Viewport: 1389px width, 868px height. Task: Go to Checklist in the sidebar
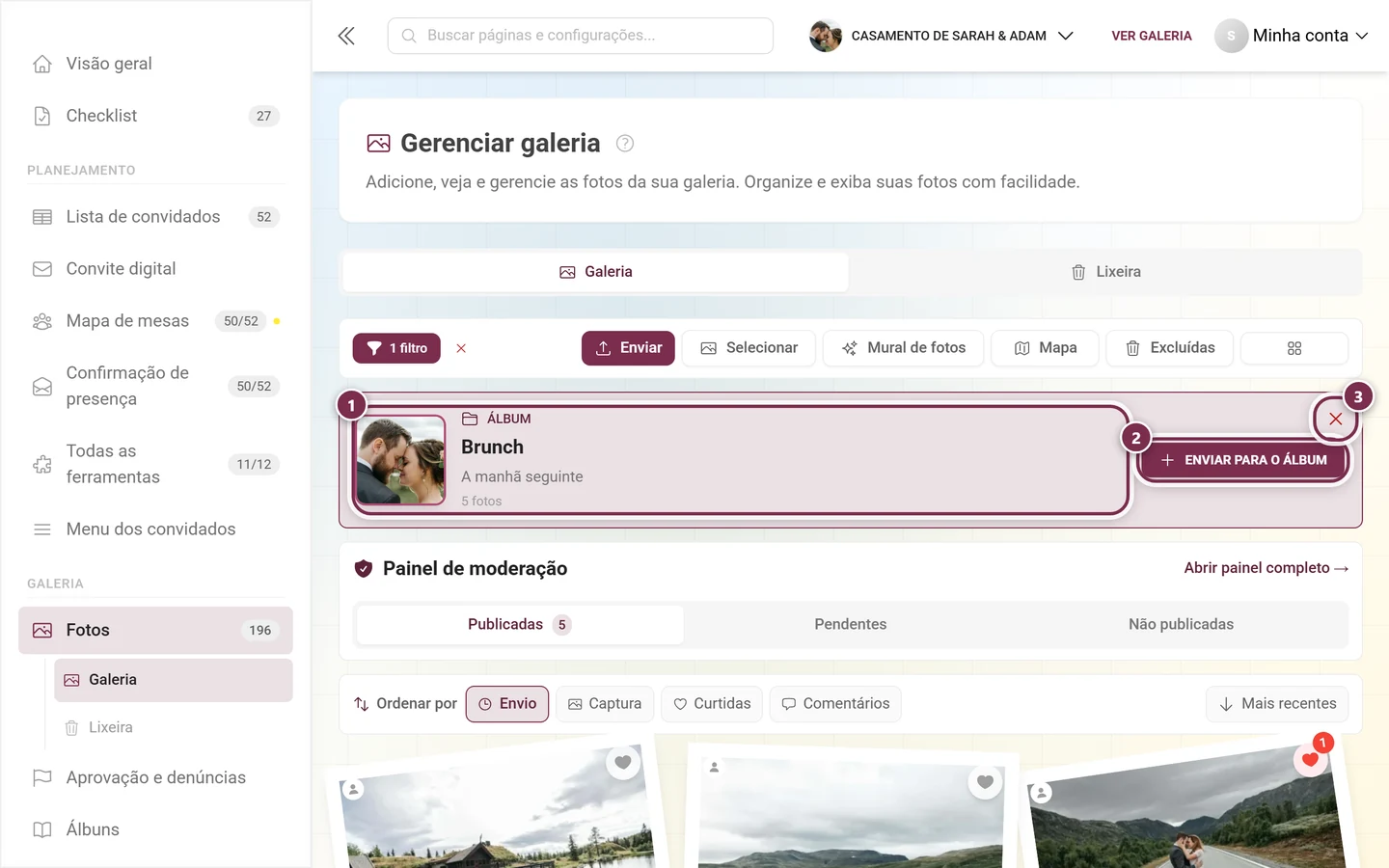click(155, 116)
